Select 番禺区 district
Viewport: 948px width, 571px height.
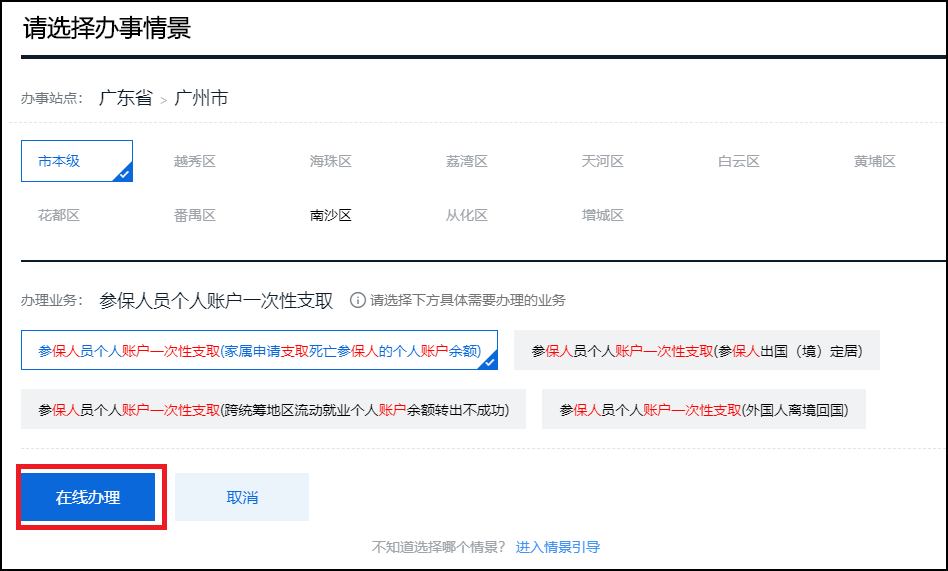[x=195, y=215]
